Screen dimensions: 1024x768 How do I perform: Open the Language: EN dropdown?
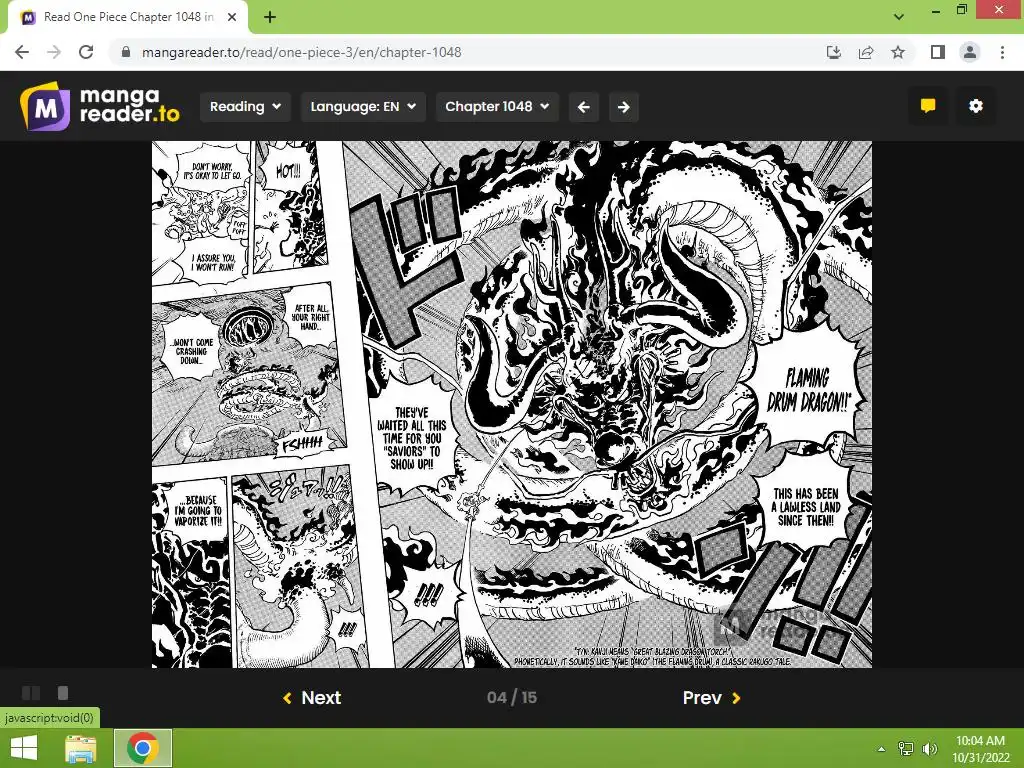tap(363, 106)
